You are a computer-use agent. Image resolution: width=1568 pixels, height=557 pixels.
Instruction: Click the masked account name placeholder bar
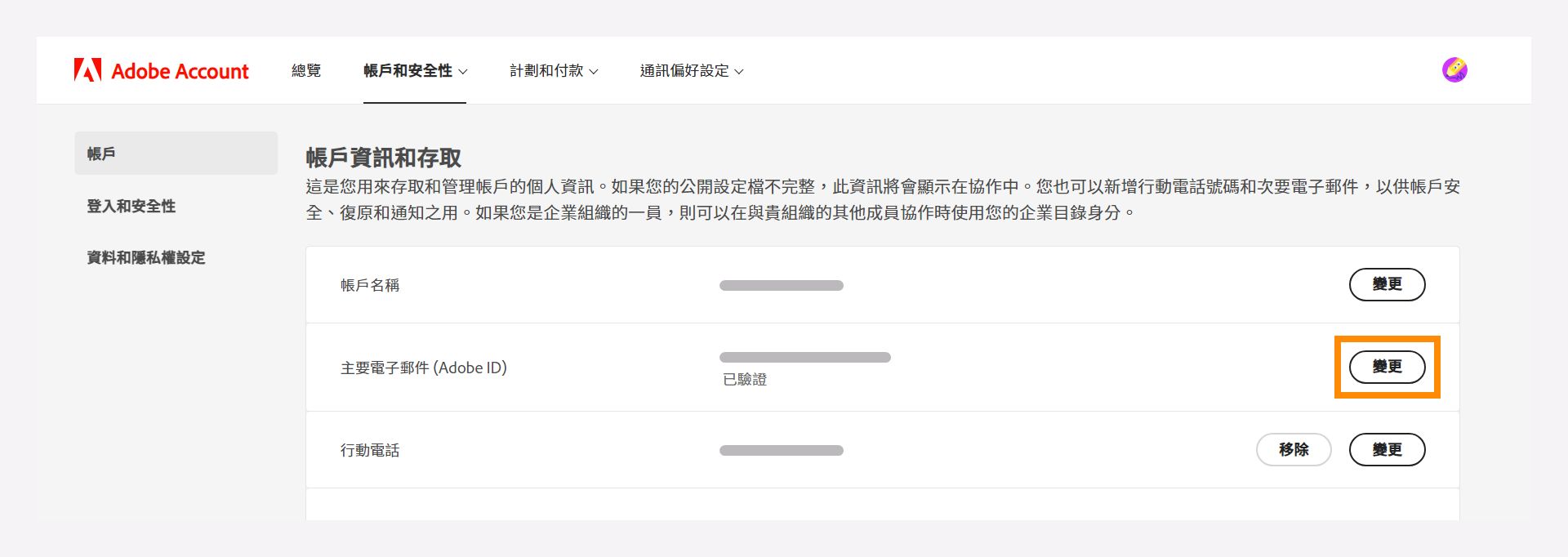(781, 285)
